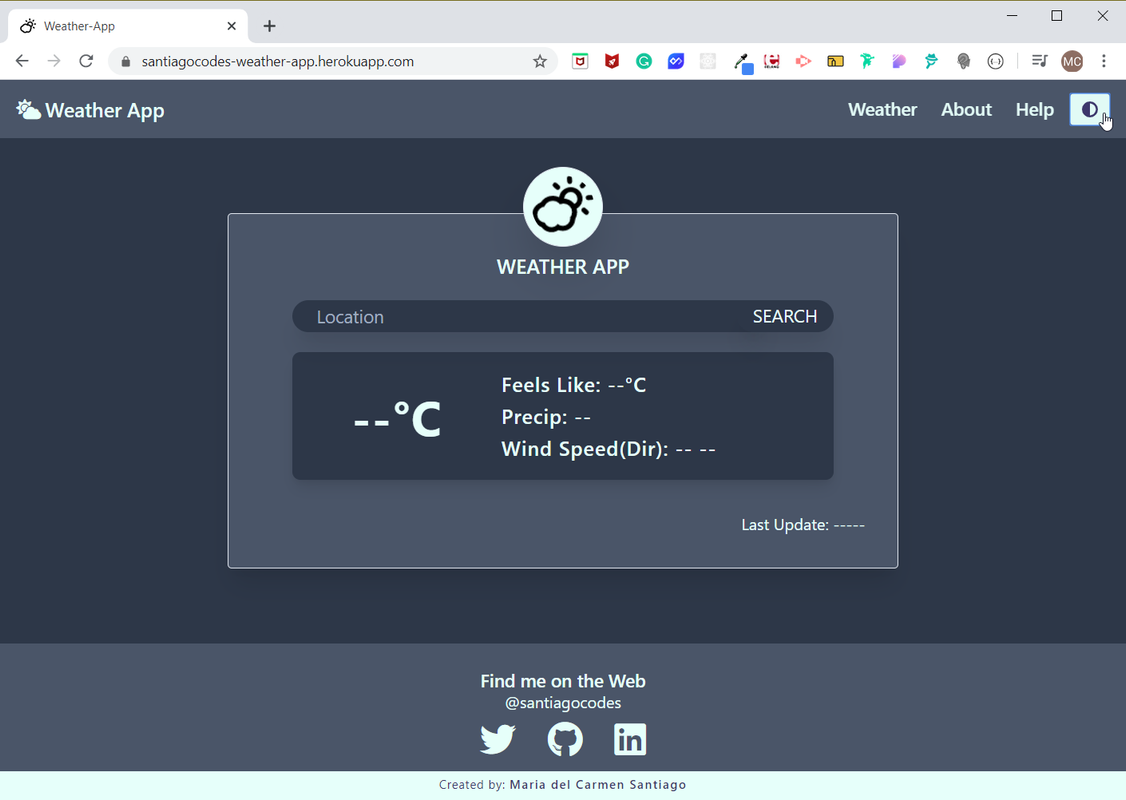Open the Grammarly extension icon

[x=644, y=61]
